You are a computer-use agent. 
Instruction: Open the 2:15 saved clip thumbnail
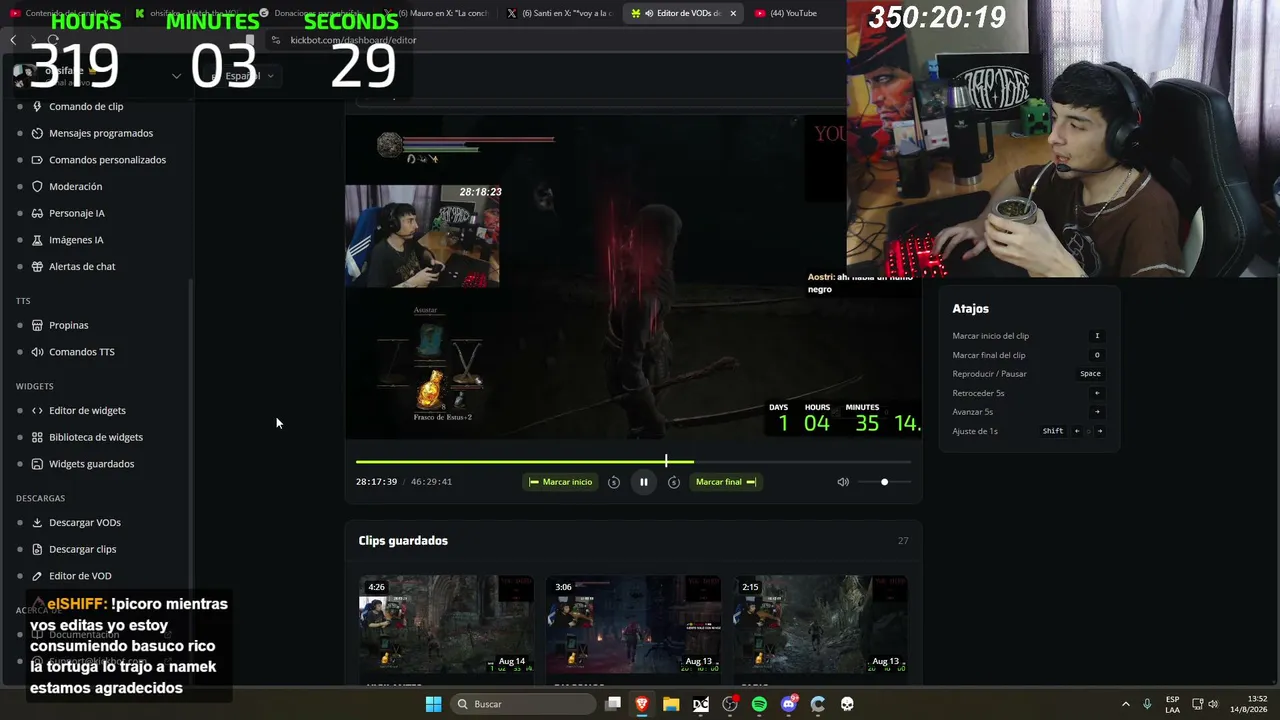pos(820,624)
